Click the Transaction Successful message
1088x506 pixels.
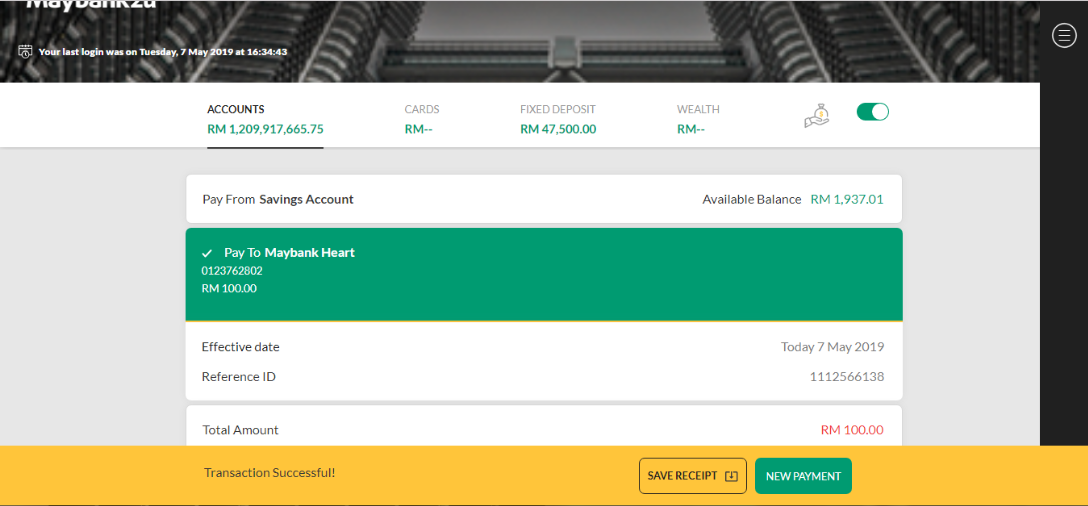pyautogui.click(x=269, y=473)
